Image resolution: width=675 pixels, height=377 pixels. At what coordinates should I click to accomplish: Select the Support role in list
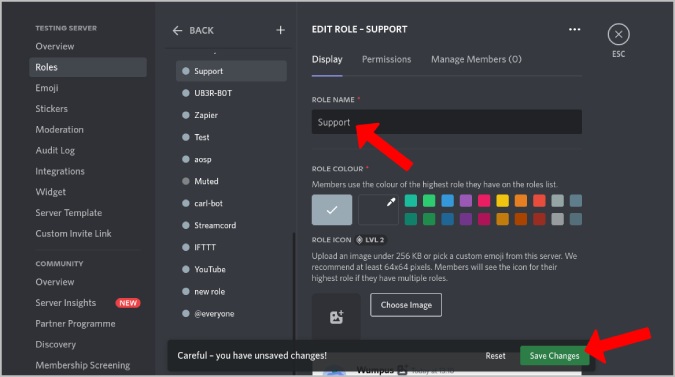231,71
